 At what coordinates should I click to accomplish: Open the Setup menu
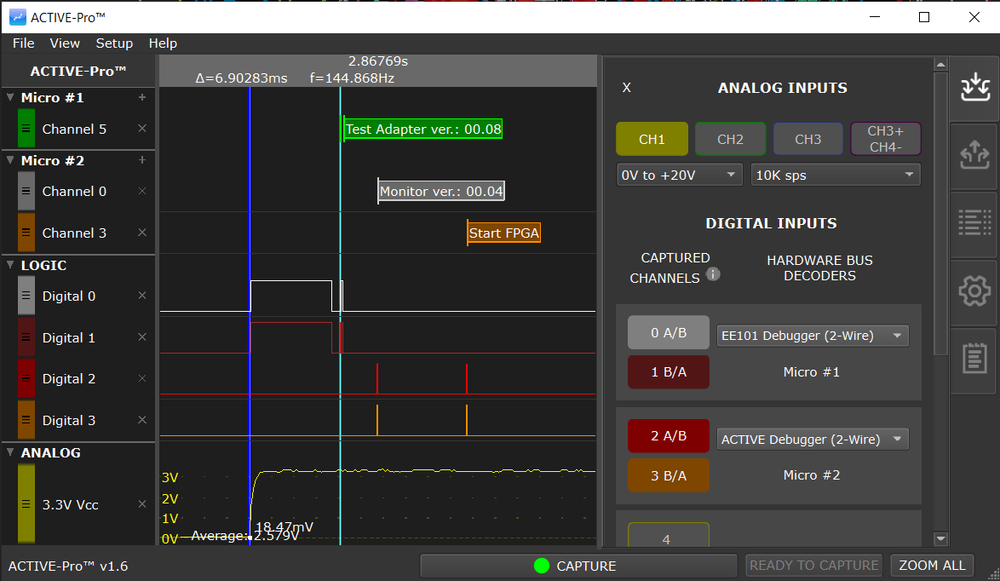pos(114,43)
